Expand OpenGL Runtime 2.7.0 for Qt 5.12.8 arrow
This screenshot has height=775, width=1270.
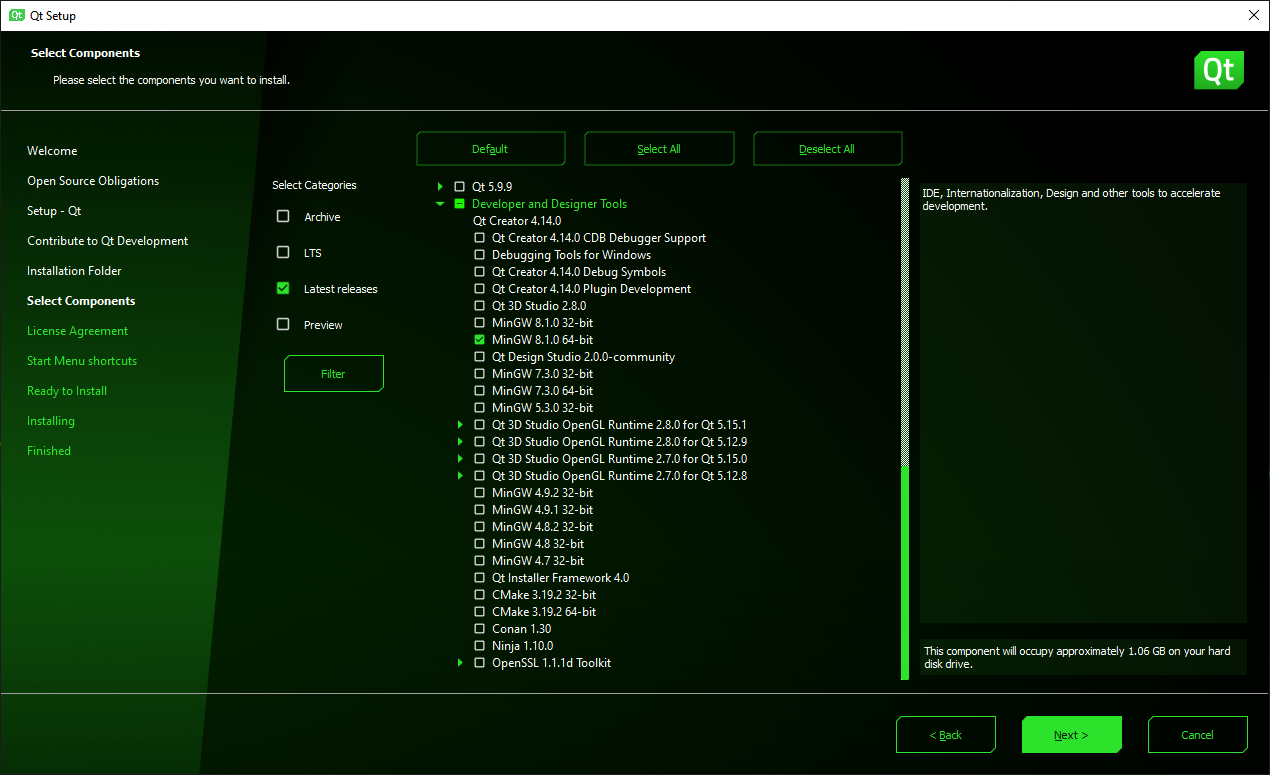coord(460,476)
